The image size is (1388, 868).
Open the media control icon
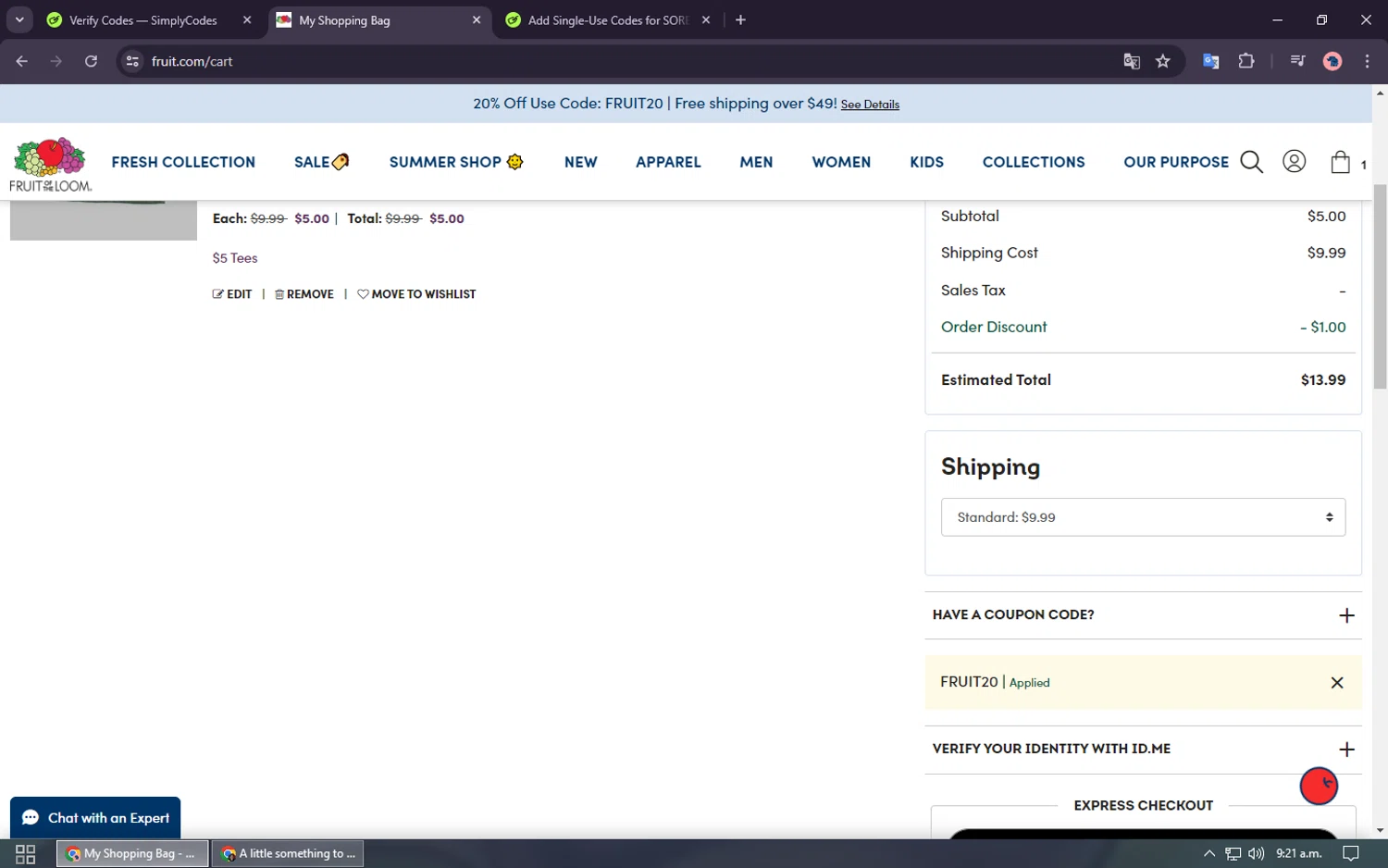click(1297, 61)
